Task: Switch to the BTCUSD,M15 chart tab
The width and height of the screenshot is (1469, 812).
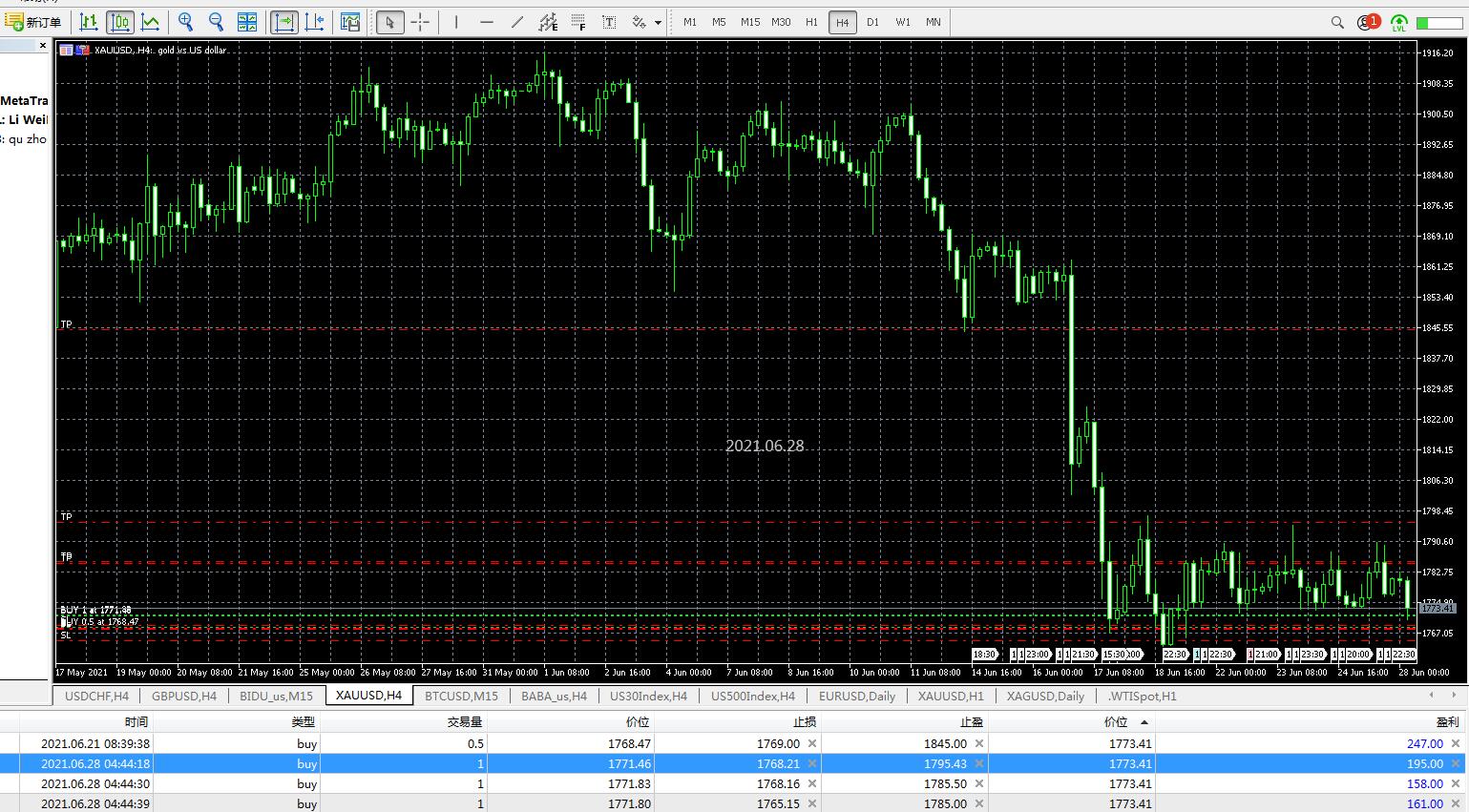Action: (x=461, y=696)
